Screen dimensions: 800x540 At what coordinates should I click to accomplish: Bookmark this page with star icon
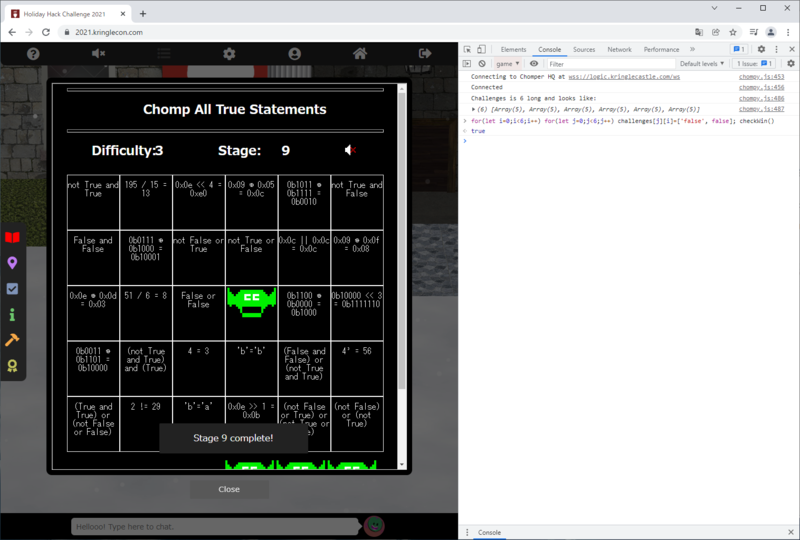(x=733, y=32)
